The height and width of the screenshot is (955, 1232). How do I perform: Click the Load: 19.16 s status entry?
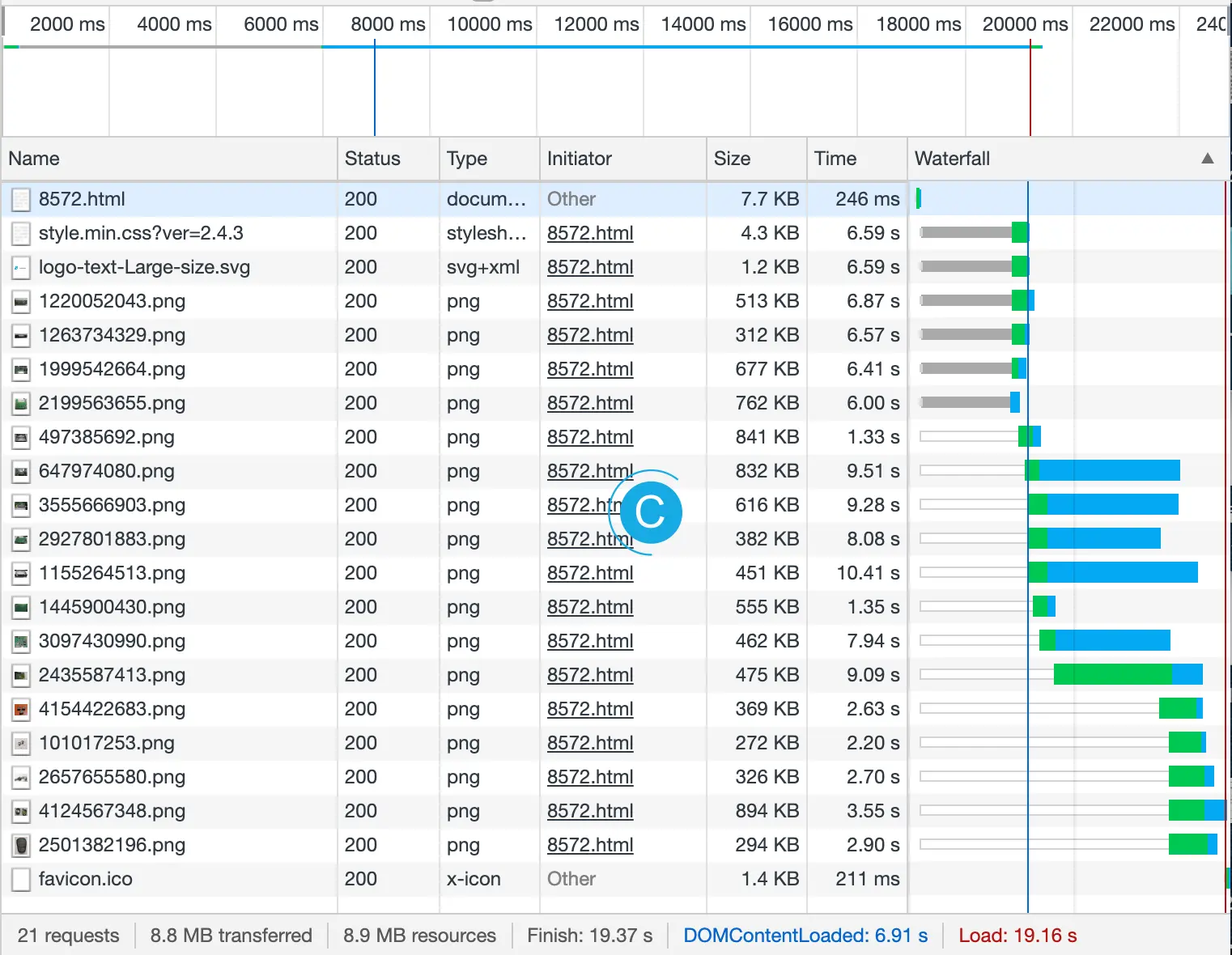(1017, 936)
